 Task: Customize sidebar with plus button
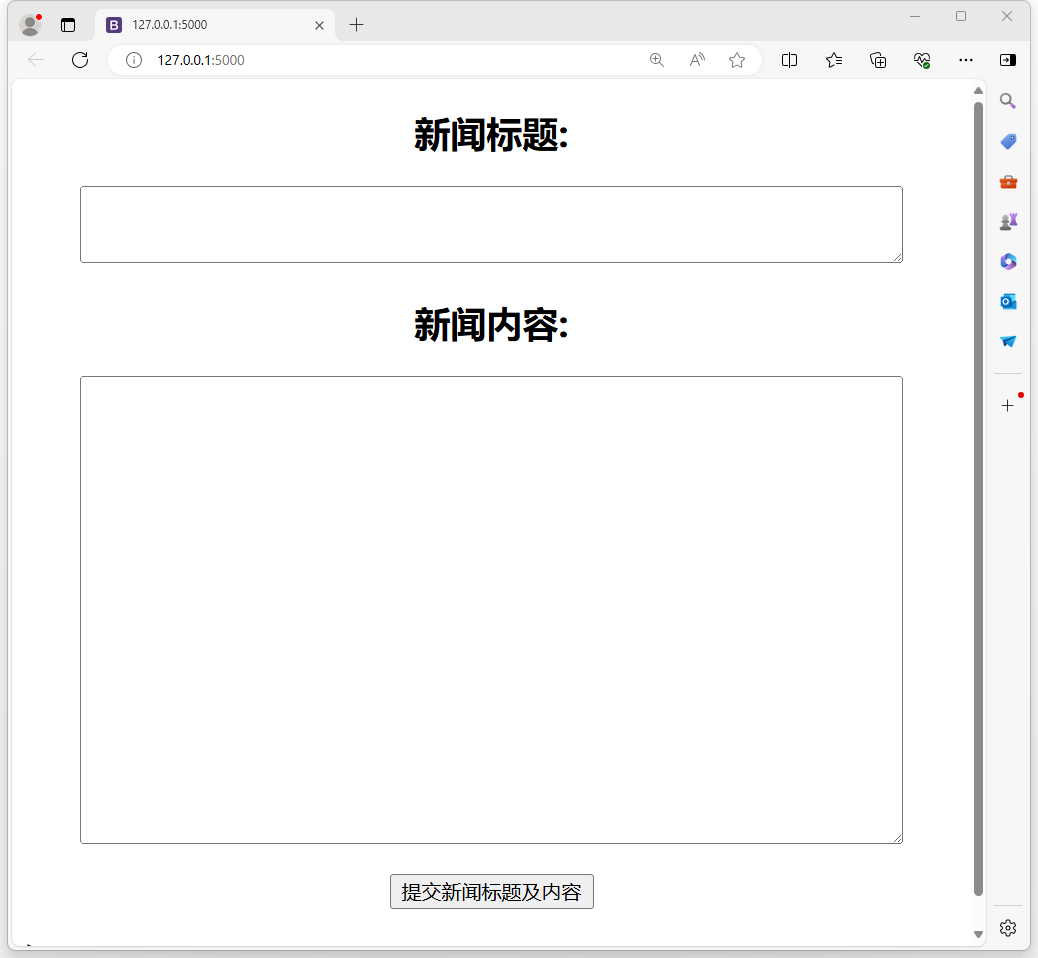pyautogui.click(x=1008, y=405)
